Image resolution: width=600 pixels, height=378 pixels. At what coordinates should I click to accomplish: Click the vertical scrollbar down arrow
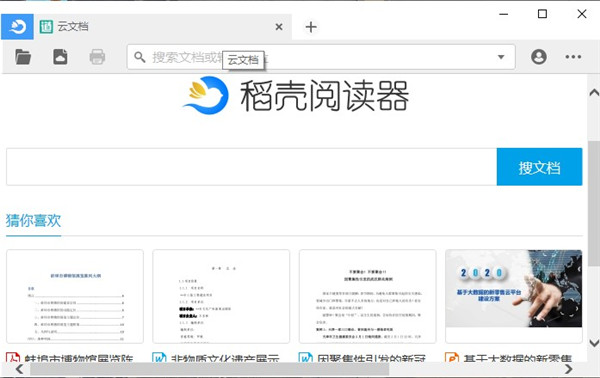tap(594, 343)
